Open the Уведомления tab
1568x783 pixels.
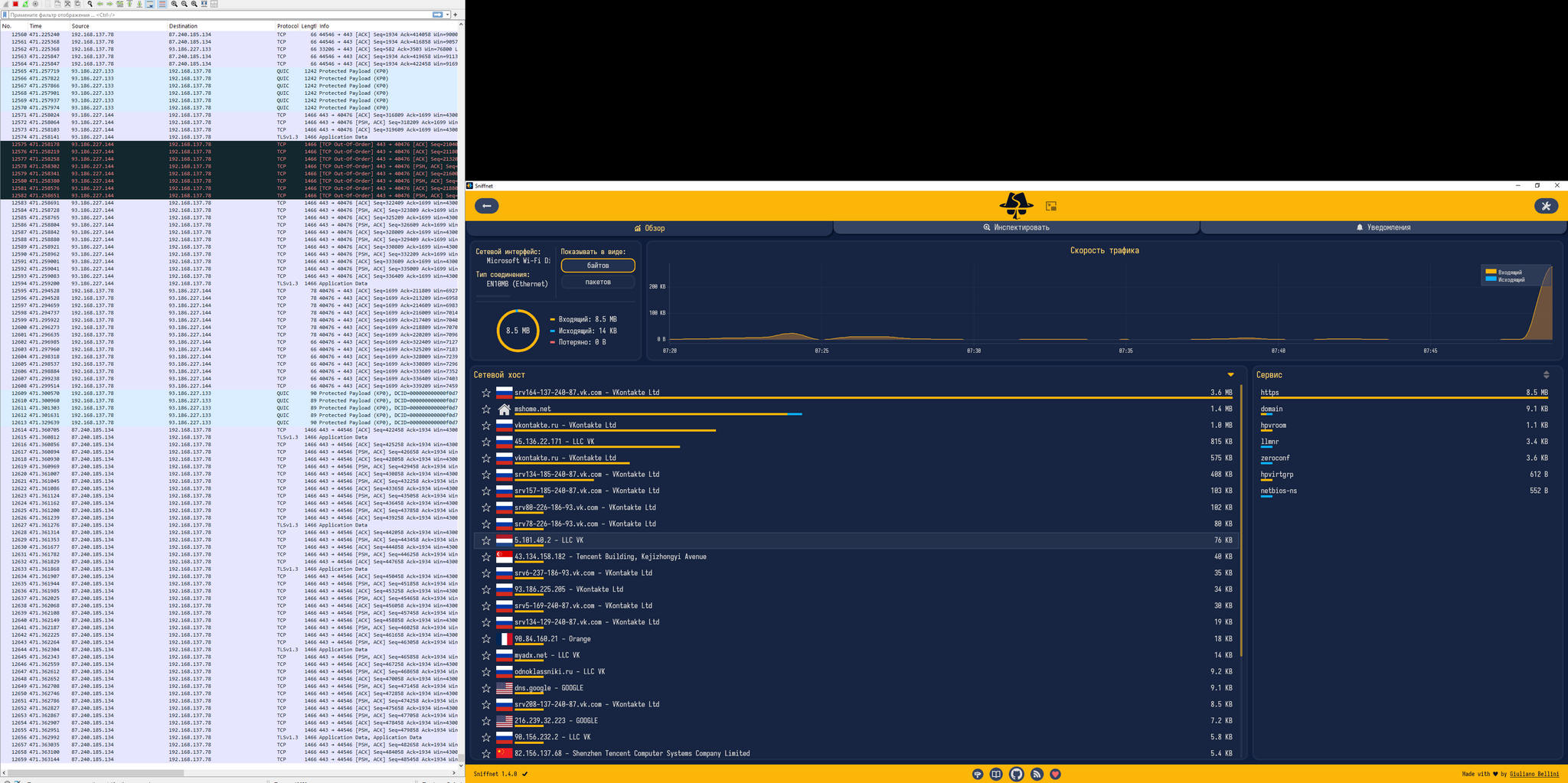(1383, 227)
